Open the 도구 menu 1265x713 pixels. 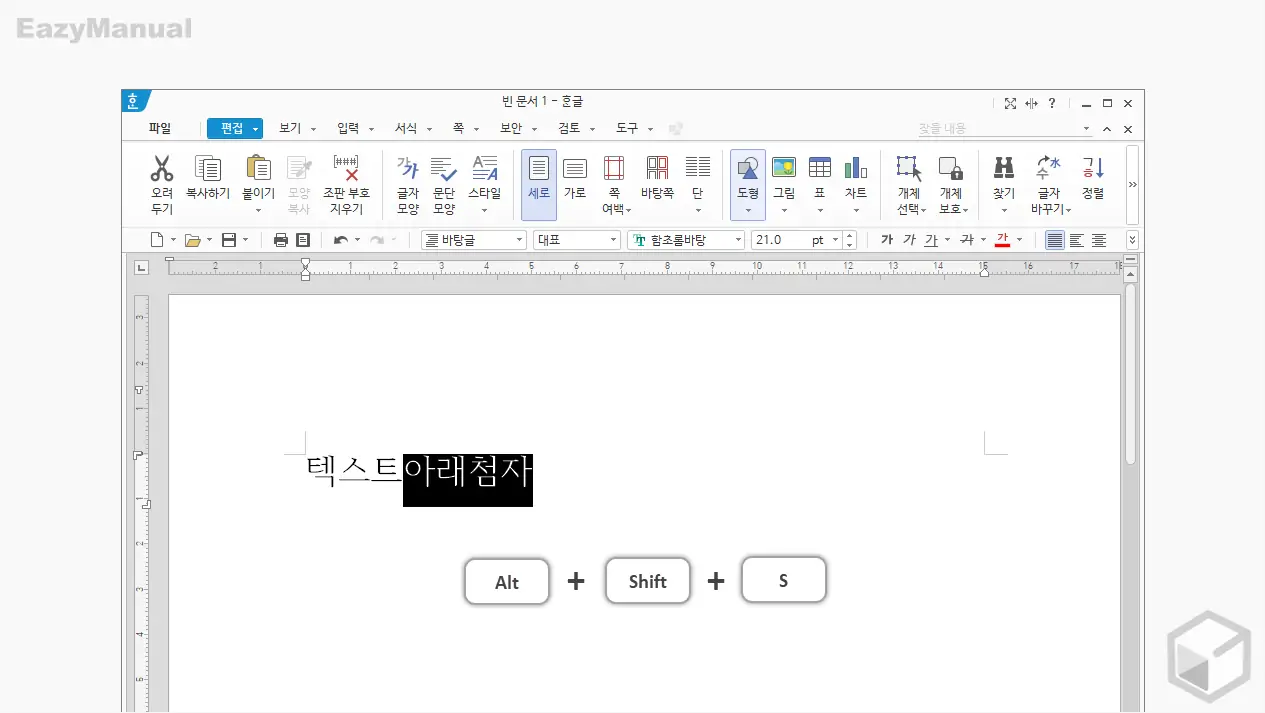(627, 128)
